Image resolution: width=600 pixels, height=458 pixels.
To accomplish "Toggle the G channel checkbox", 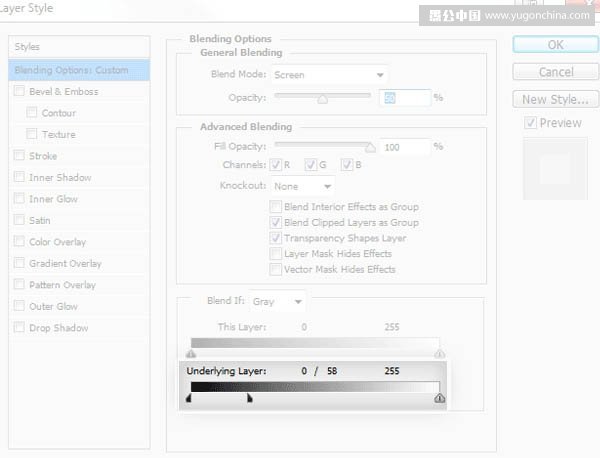I will click(x=310, y=165).
